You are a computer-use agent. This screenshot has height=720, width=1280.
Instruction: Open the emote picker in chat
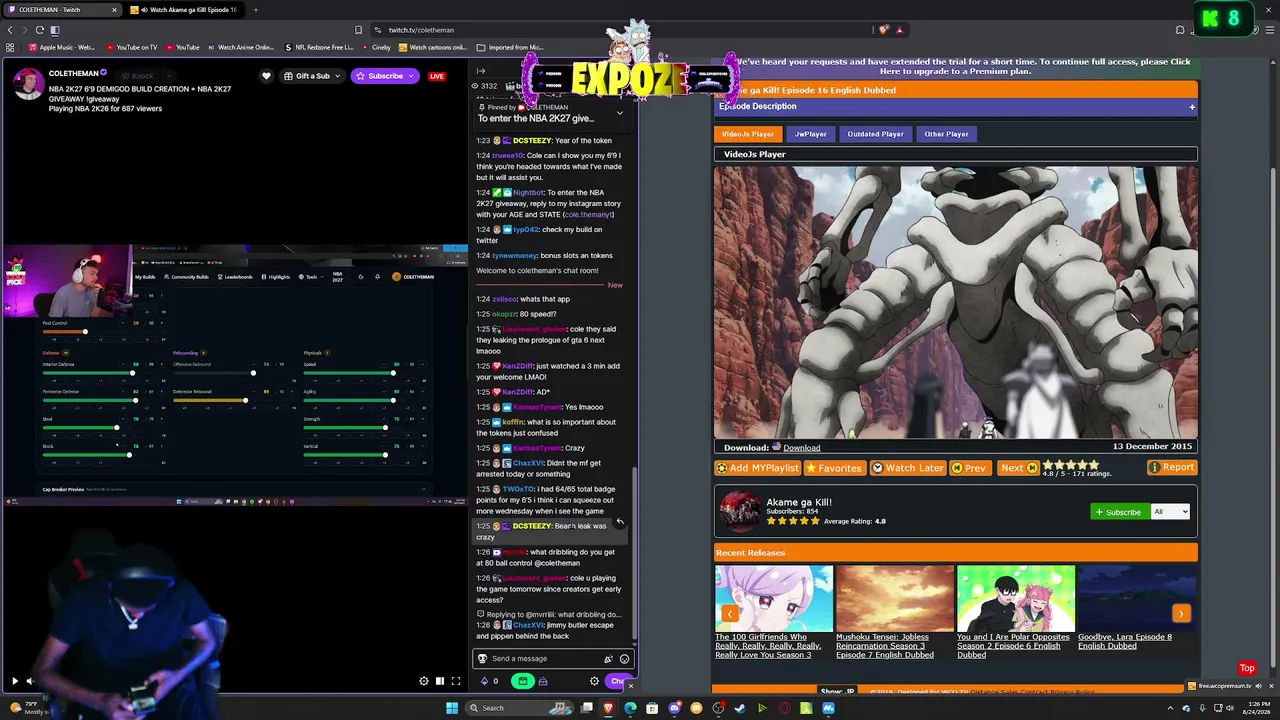click(x=624, y=658)
